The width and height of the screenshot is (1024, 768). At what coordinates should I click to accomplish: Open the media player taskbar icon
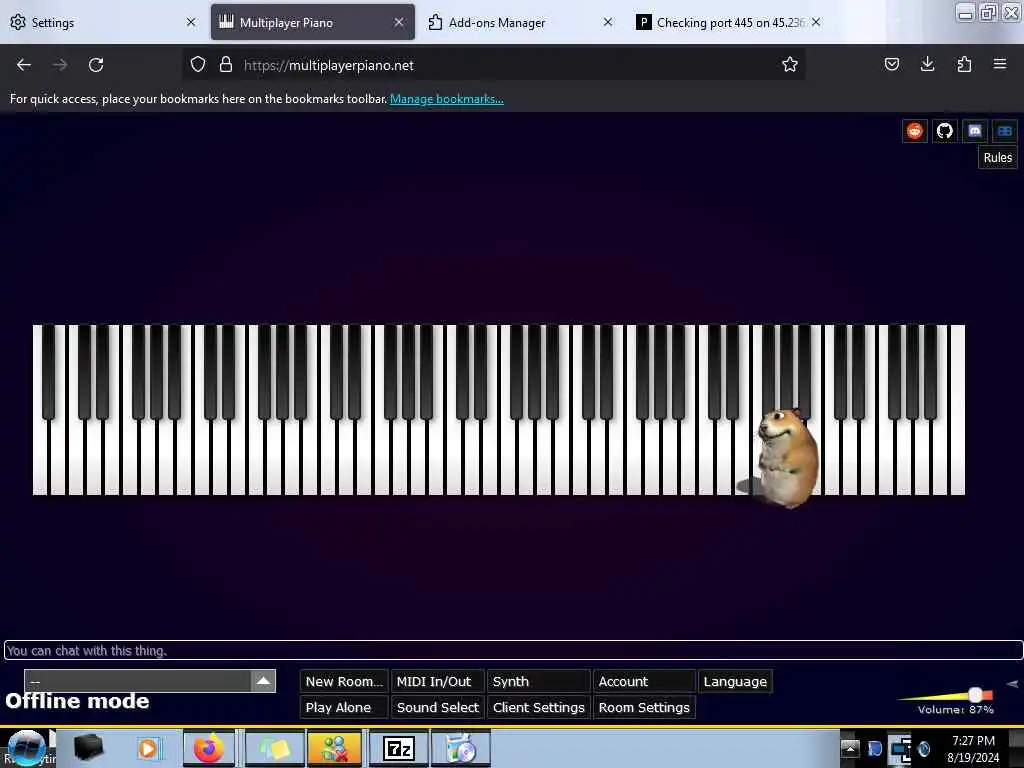pos(148,748)
